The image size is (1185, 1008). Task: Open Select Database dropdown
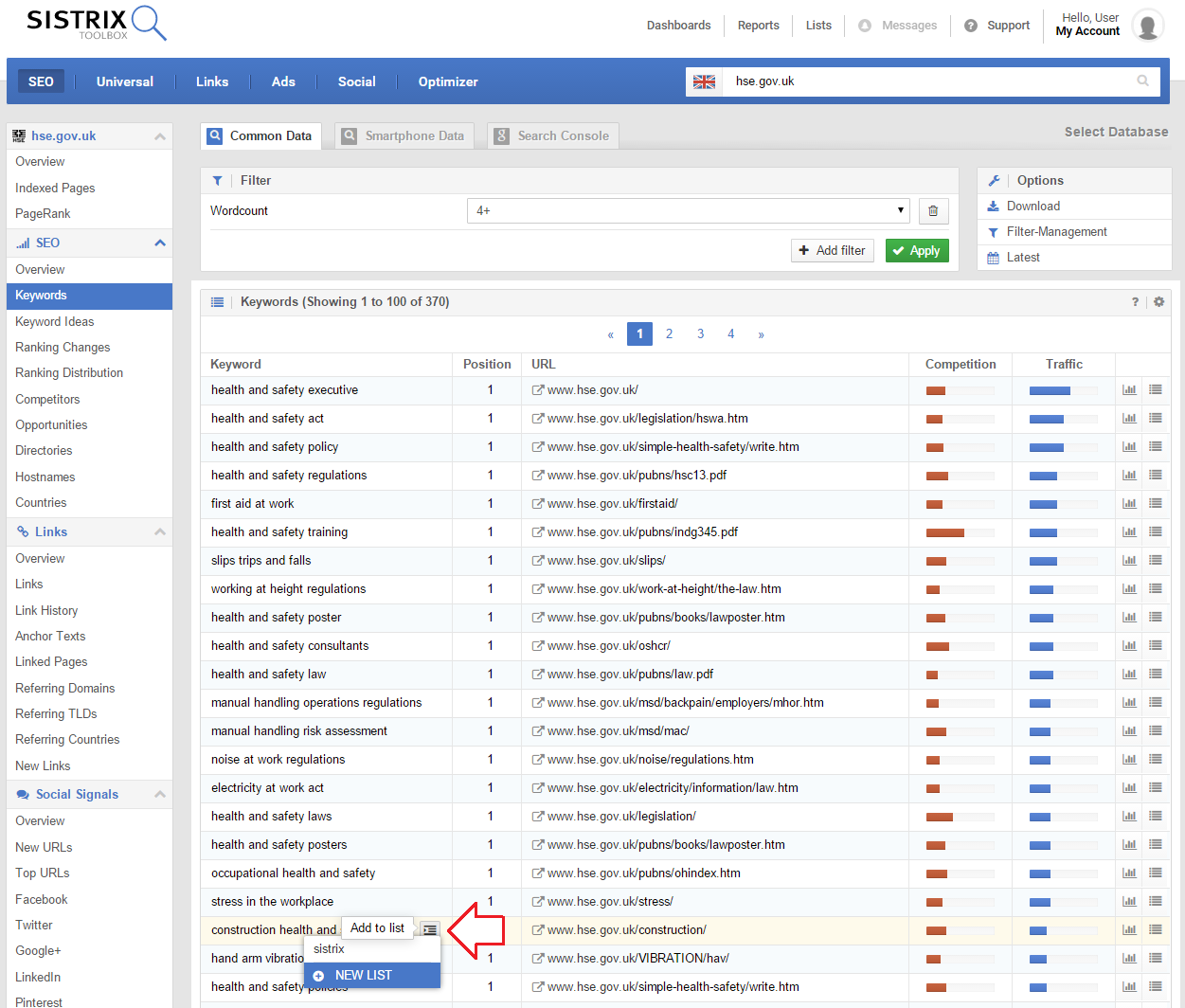tap(1116, 132)
